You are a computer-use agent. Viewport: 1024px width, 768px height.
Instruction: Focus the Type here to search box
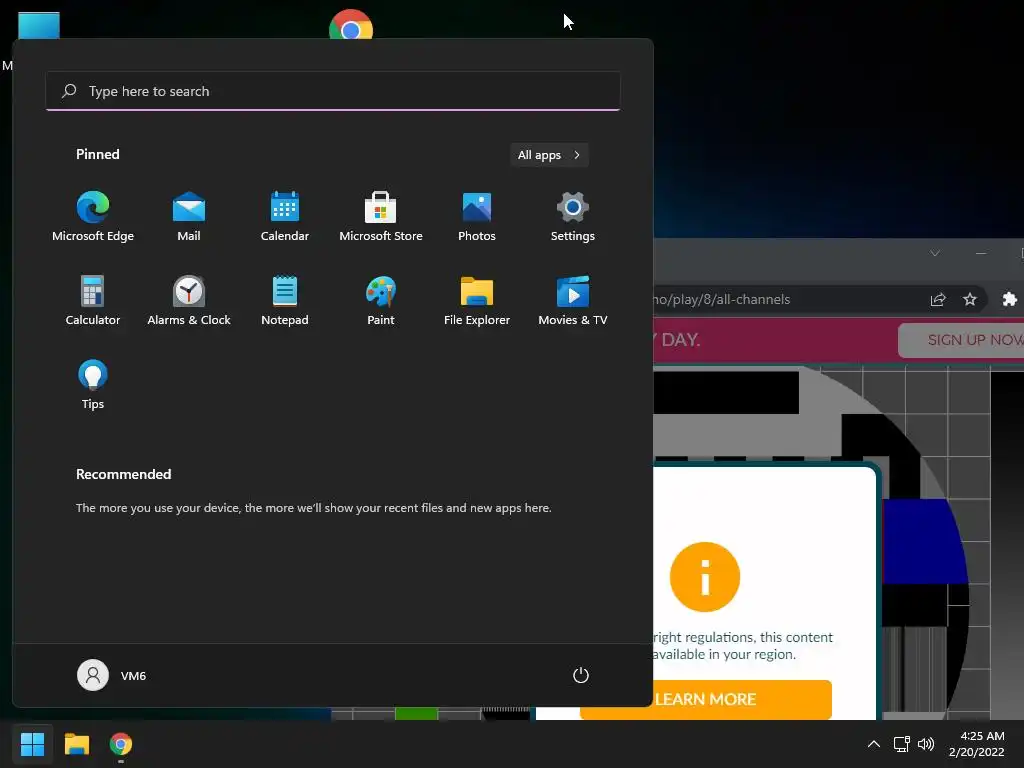[333, 91]
